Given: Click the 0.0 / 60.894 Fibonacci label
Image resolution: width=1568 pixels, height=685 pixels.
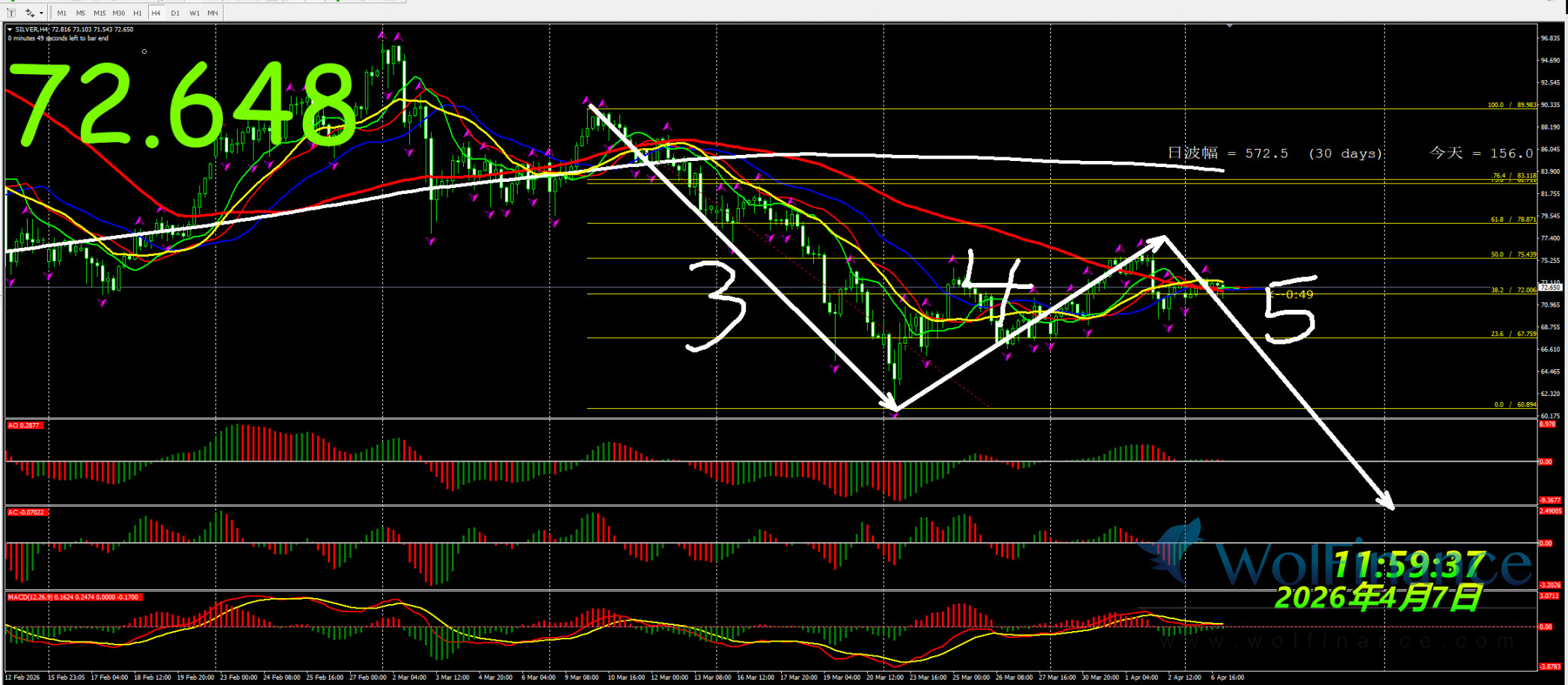Looking at the screenshot, I should point(1515,404).
